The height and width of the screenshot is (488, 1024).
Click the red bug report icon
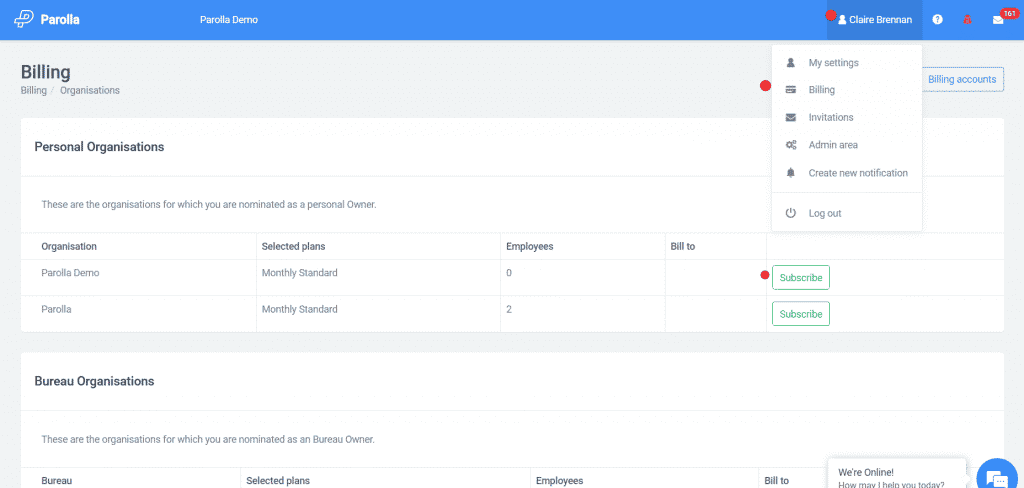pos(967,20)
